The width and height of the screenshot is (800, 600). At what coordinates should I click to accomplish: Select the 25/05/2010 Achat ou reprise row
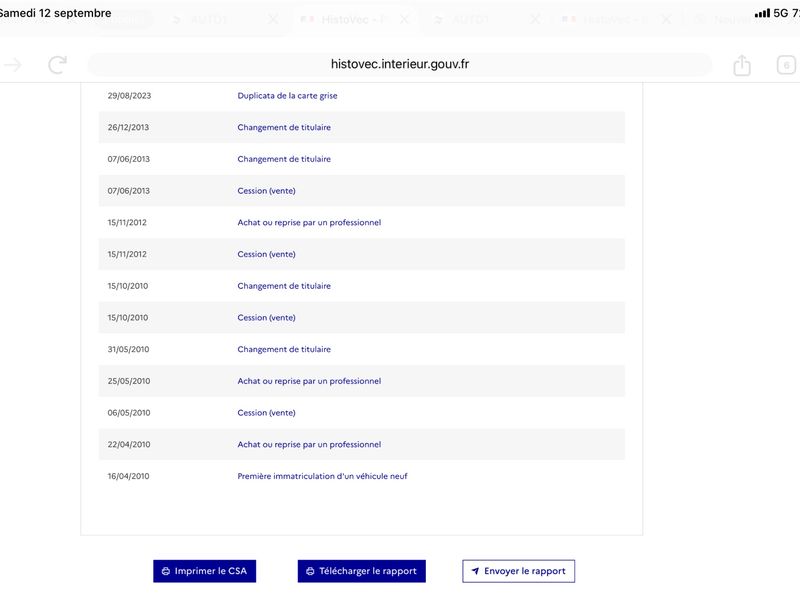[x=362, y=381]
